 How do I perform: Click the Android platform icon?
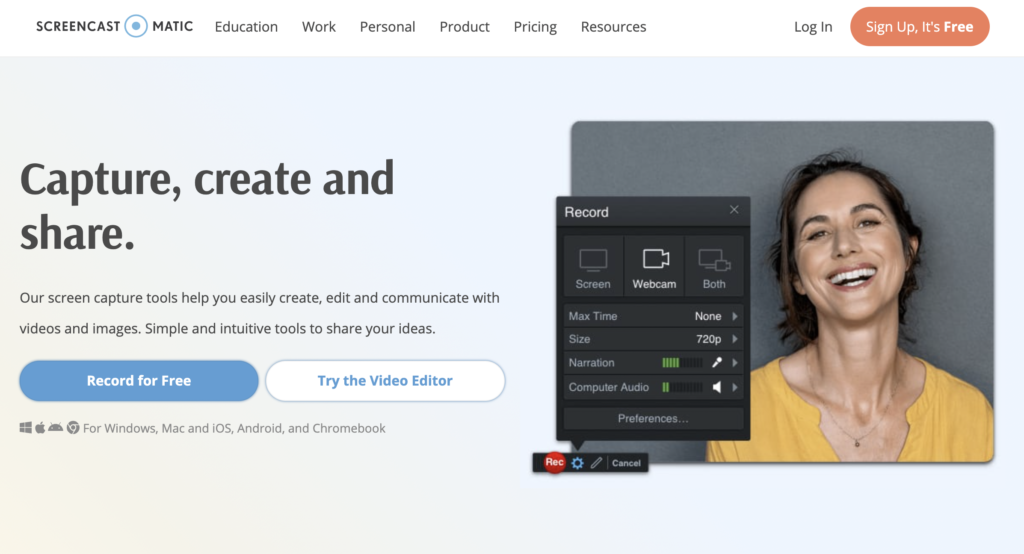(56, 427)
